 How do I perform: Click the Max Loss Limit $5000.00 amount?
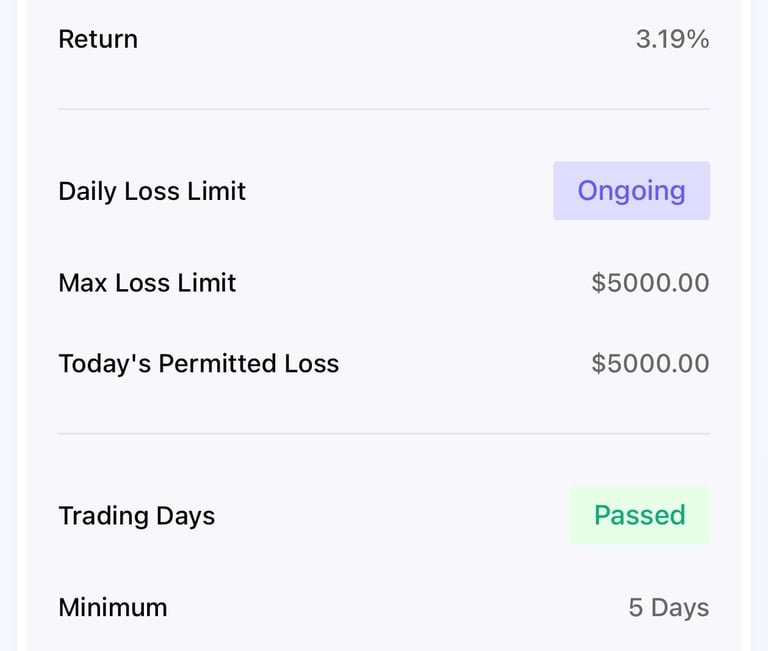pyautogui.click(x=650, y=283)
